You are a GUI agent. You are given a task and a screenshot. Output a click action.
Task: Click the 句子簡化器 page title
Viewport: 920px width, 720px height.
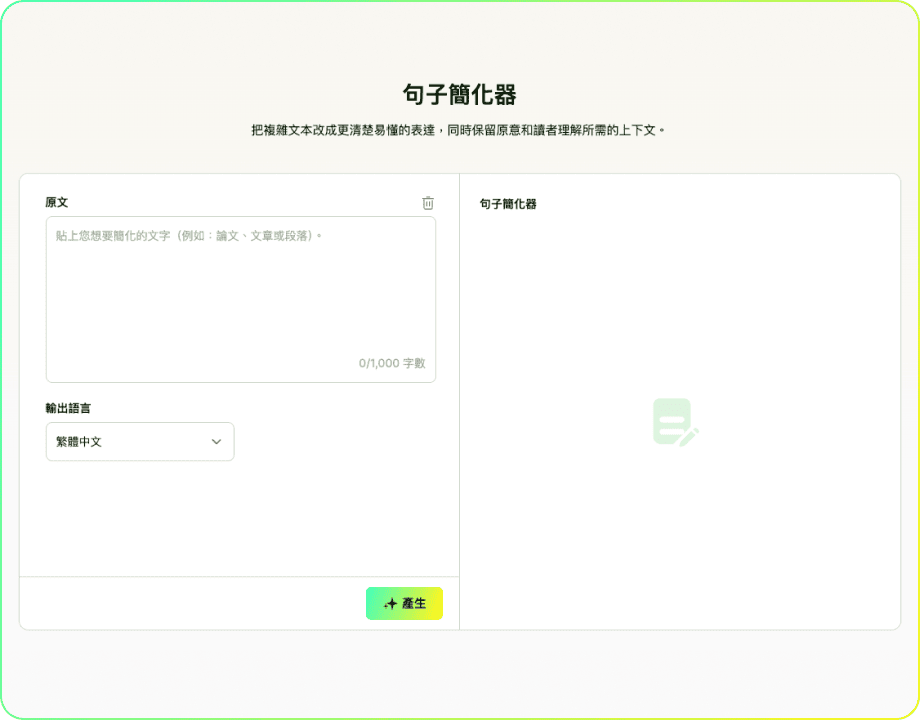point(459,94)
